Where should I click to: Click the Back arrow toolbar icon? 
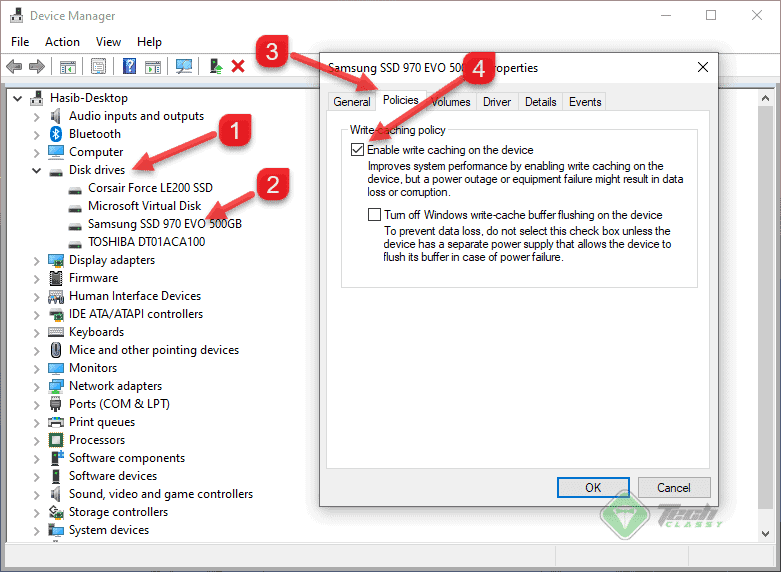click(x=14, y=66)
